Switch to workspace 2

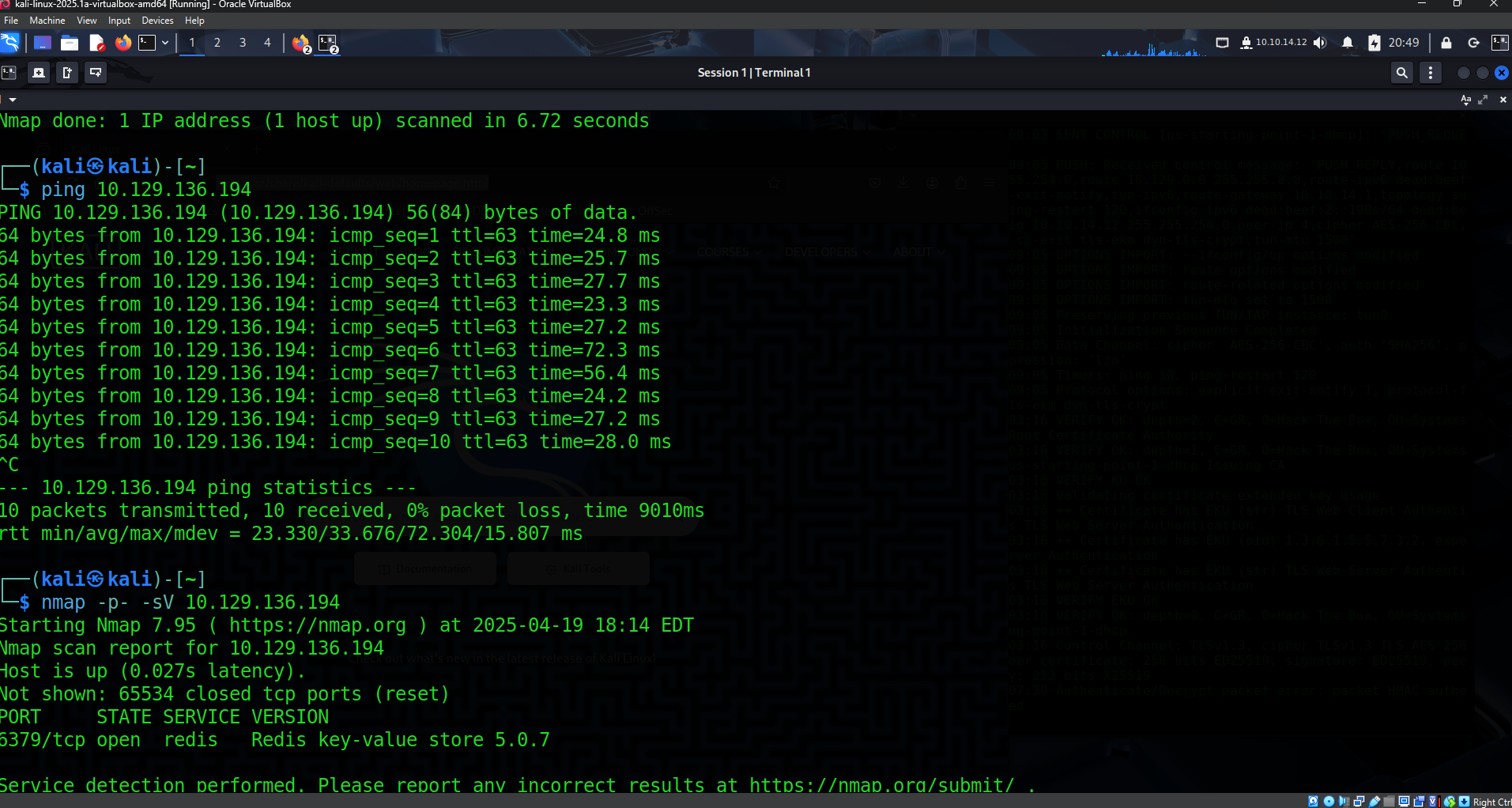point(217,43)
